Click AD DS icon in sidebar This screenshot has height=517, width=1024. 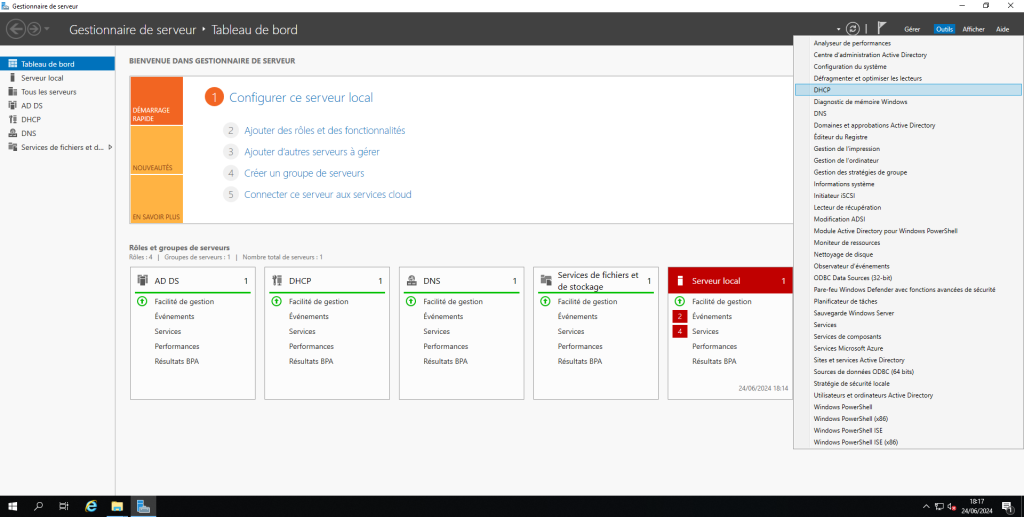[12, 105]
